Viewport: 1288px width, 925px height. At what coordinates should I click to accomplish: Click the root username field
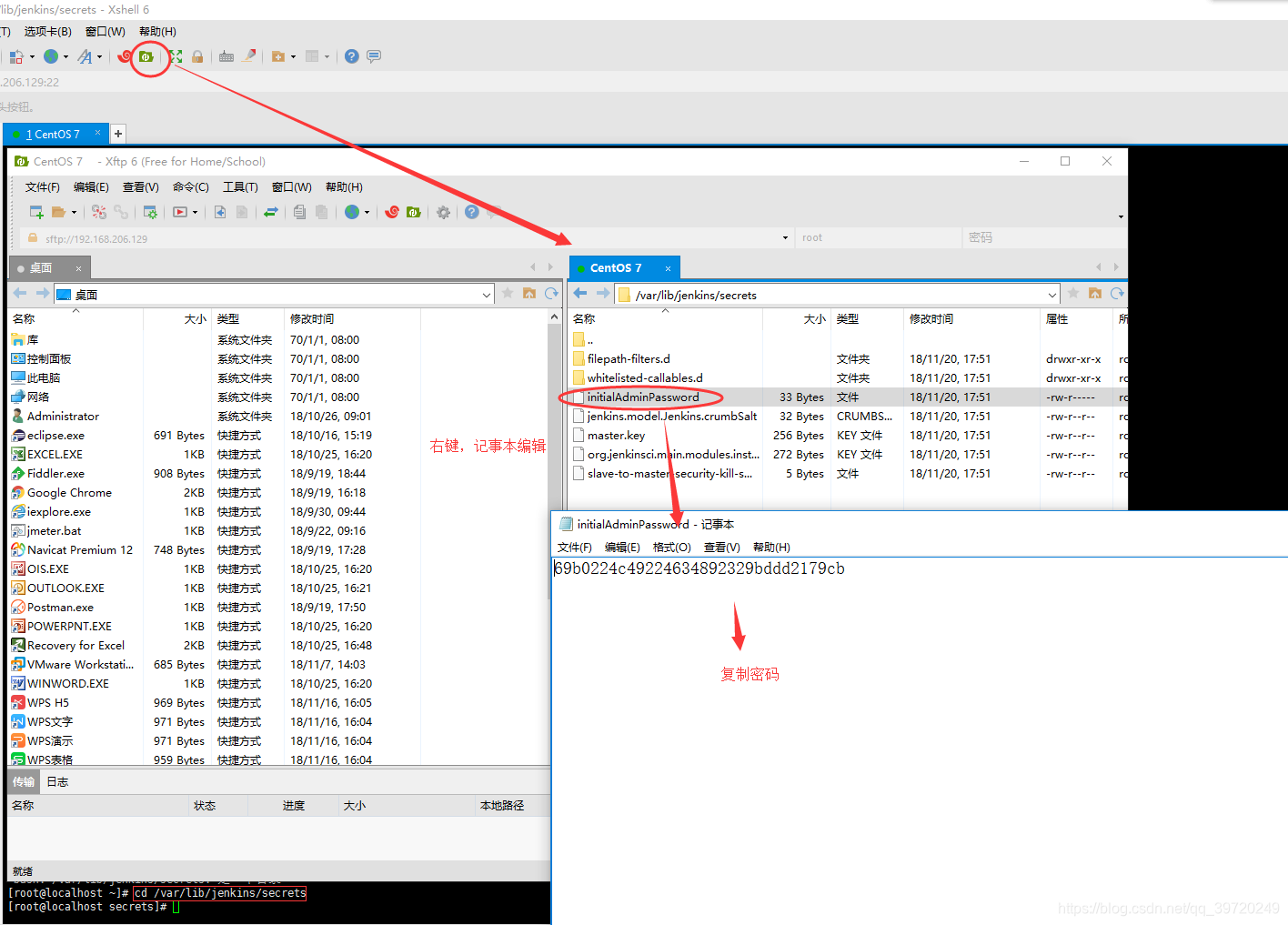pyautogui.click(x=879, y=238)
